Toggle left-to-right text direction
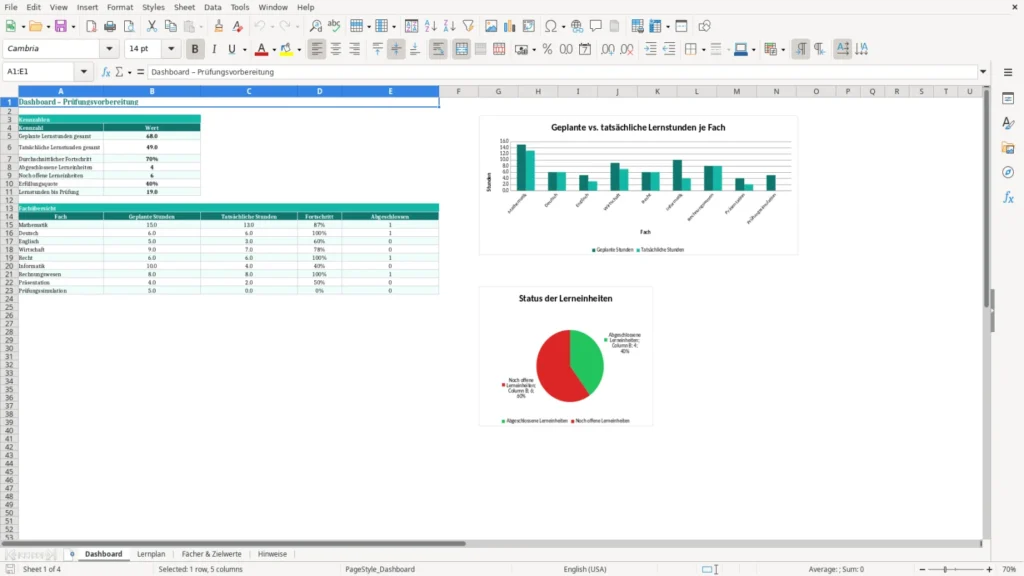 click(x=801, y=49)
